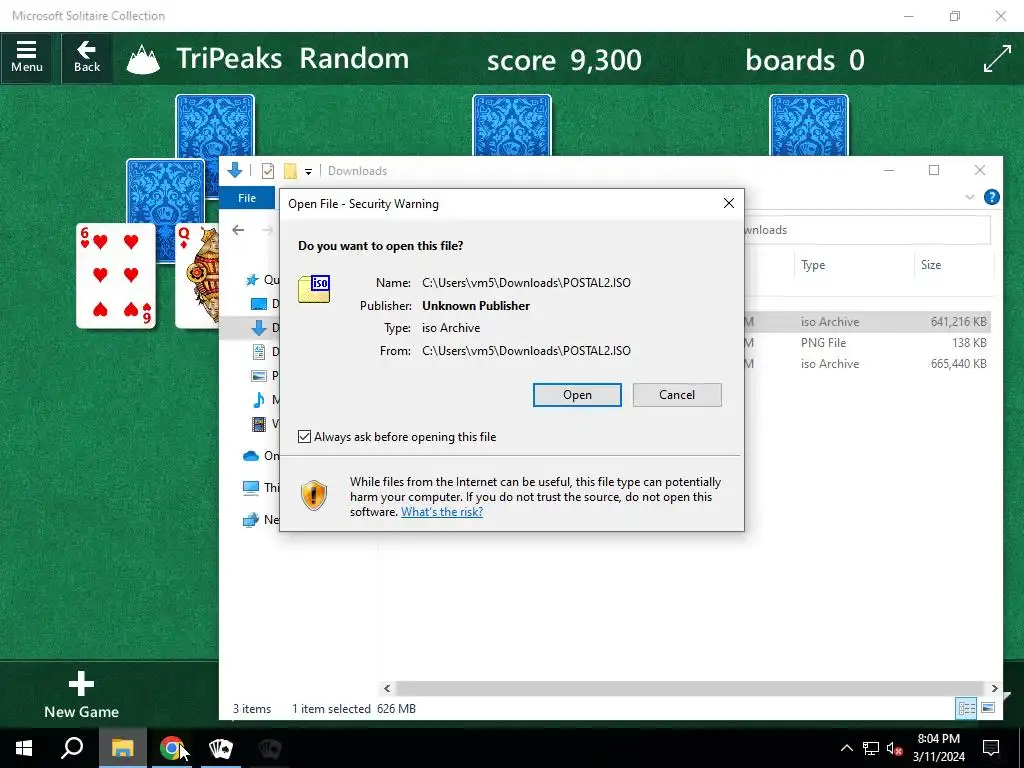Go Back in Solitaire Collection

[x=87, y=57]
